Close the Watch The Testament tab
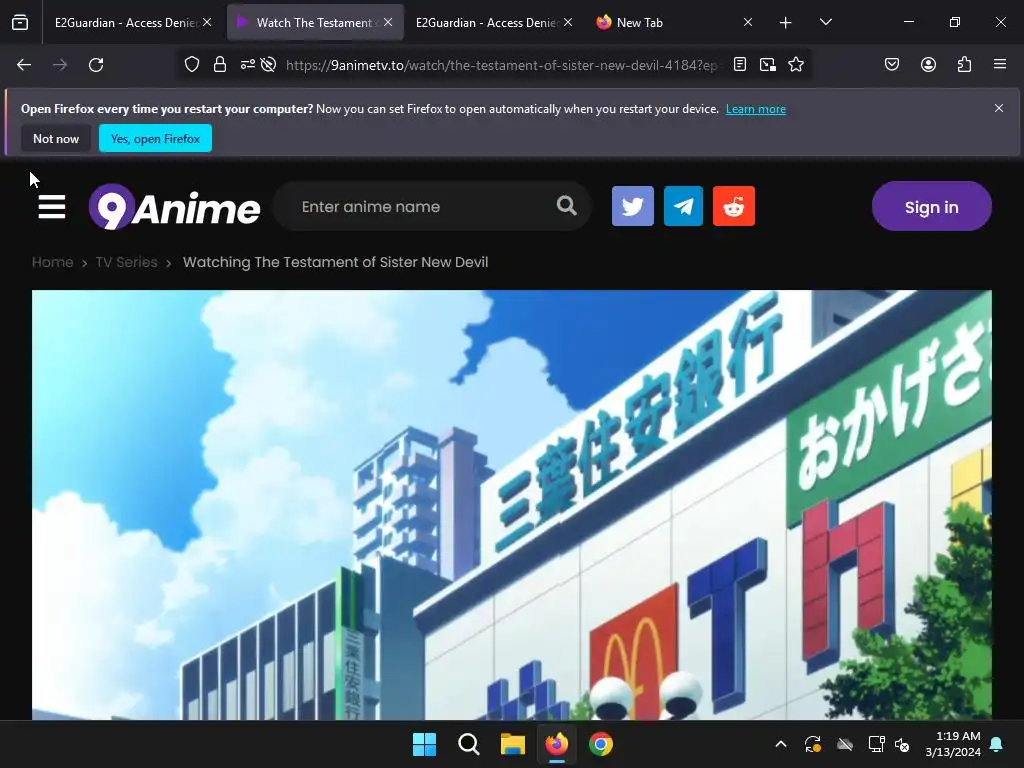1024x768 pixels. (x=388, y=22)
